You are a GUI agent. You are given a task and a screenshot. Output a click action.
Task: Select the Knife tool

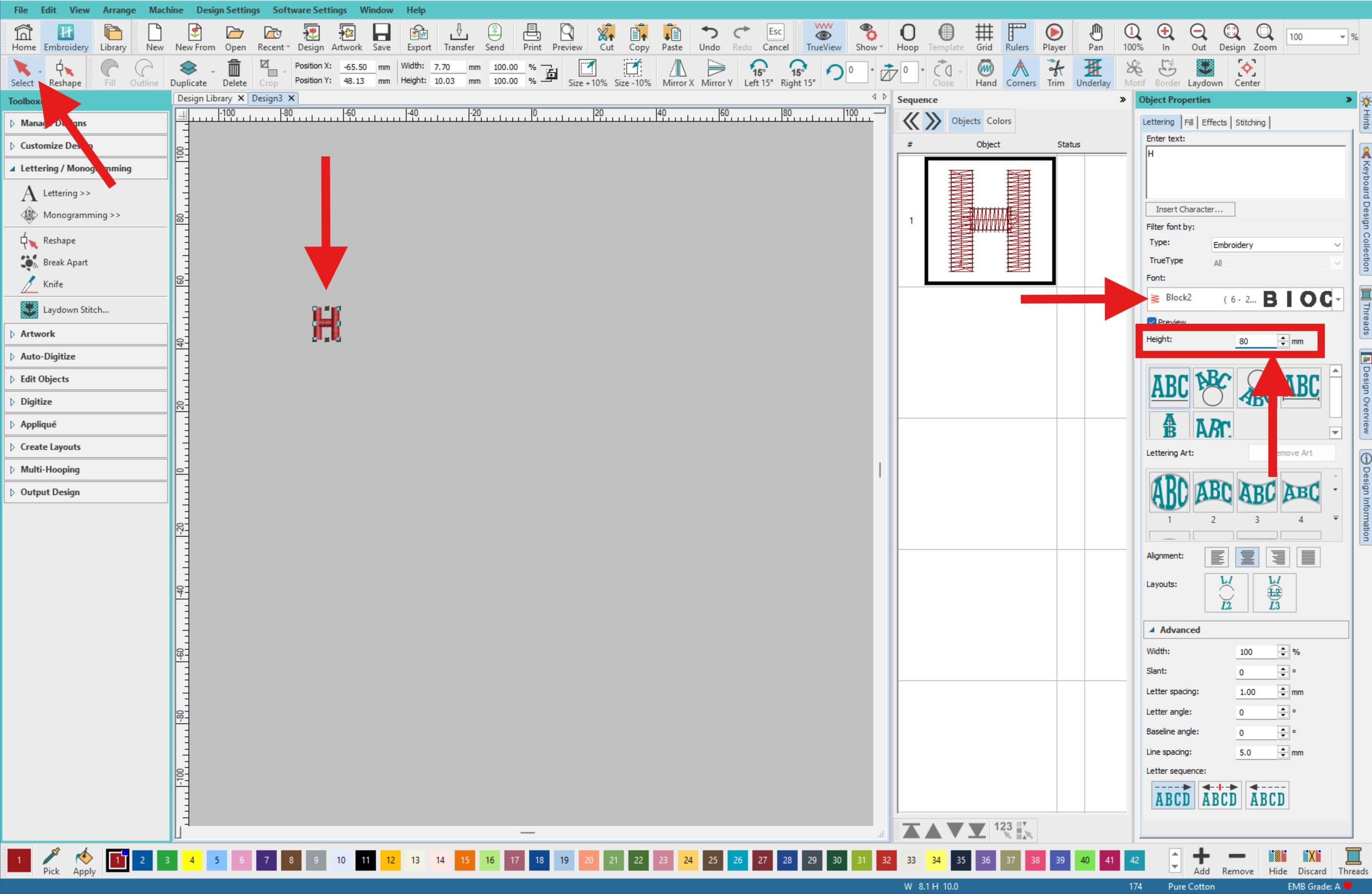pos(41,284)
